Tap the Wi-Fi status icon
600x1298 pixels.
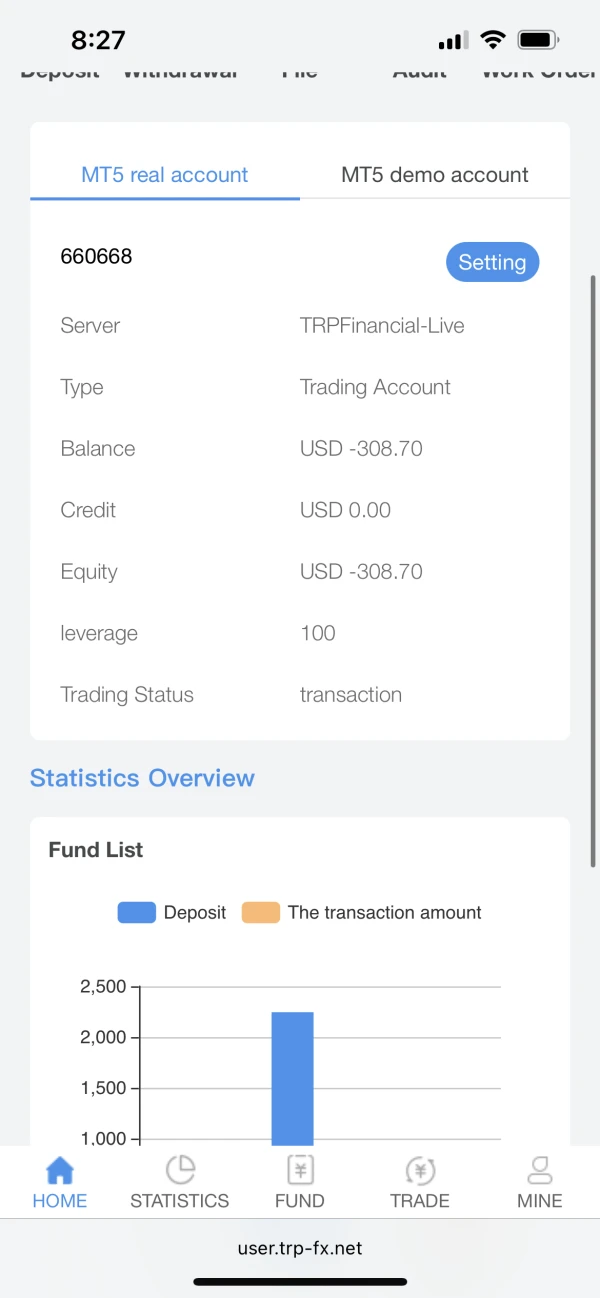pyautogui.click(x=492, y=40)
